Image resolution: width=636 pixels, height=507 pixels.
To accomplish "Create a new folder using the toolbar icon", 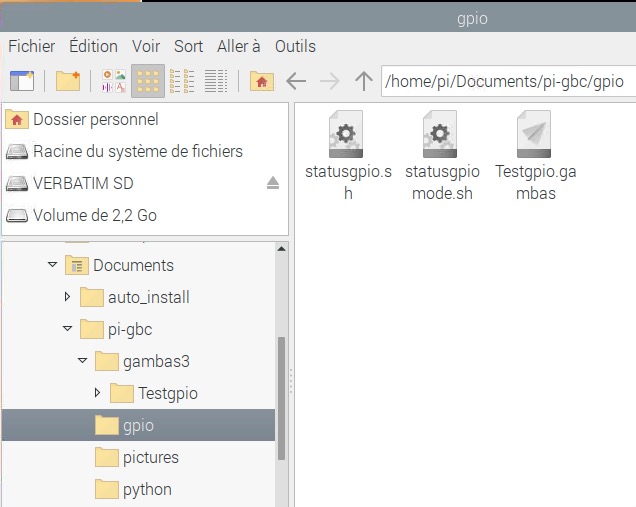I will pyautogui.click(x=68, y=81).
